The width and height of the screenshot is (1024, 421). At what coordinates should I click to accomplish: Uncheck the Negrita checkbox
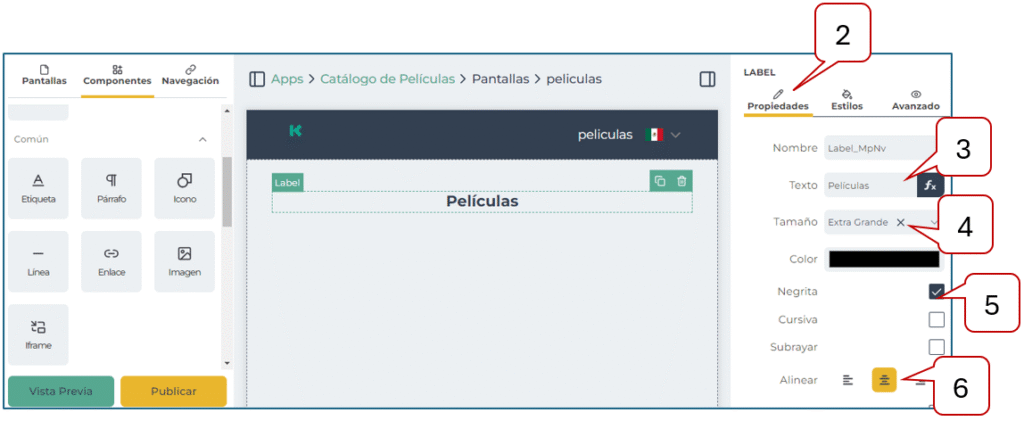point(936,292)
